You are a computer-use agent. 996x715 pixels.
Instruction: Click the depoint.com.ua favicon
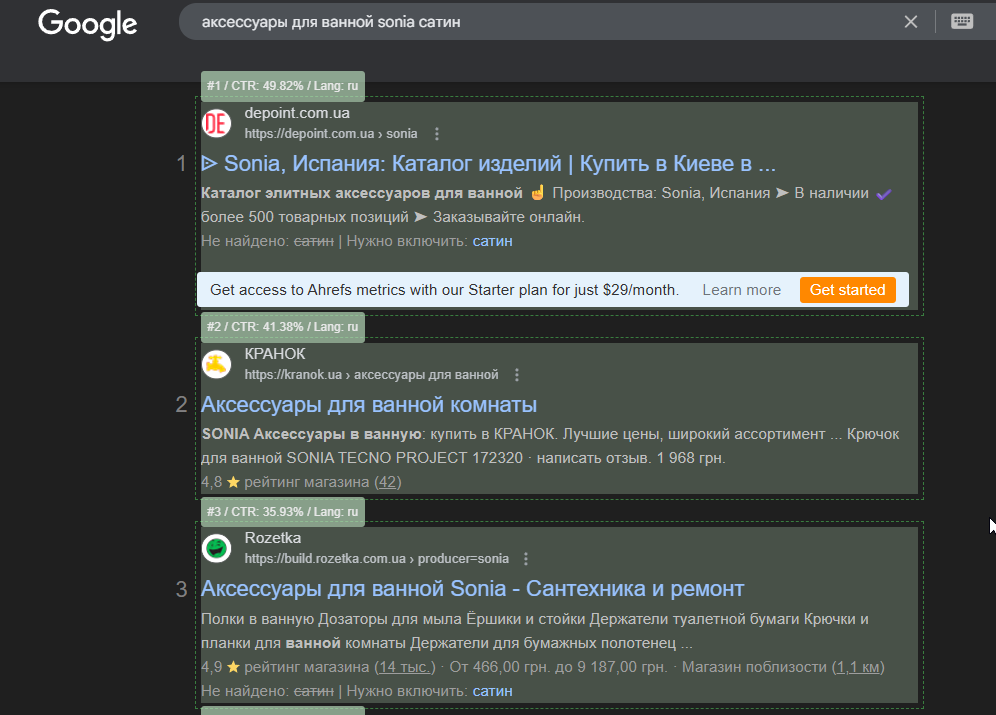217,123
